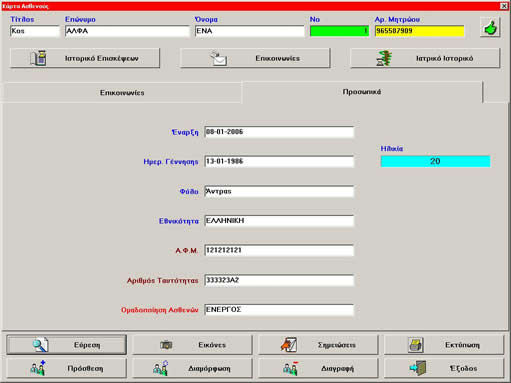This screenshot has height=383, width=511.
Task: Click the Αριθμός Ταυτότητας label
Action: [x=162, y=281]
